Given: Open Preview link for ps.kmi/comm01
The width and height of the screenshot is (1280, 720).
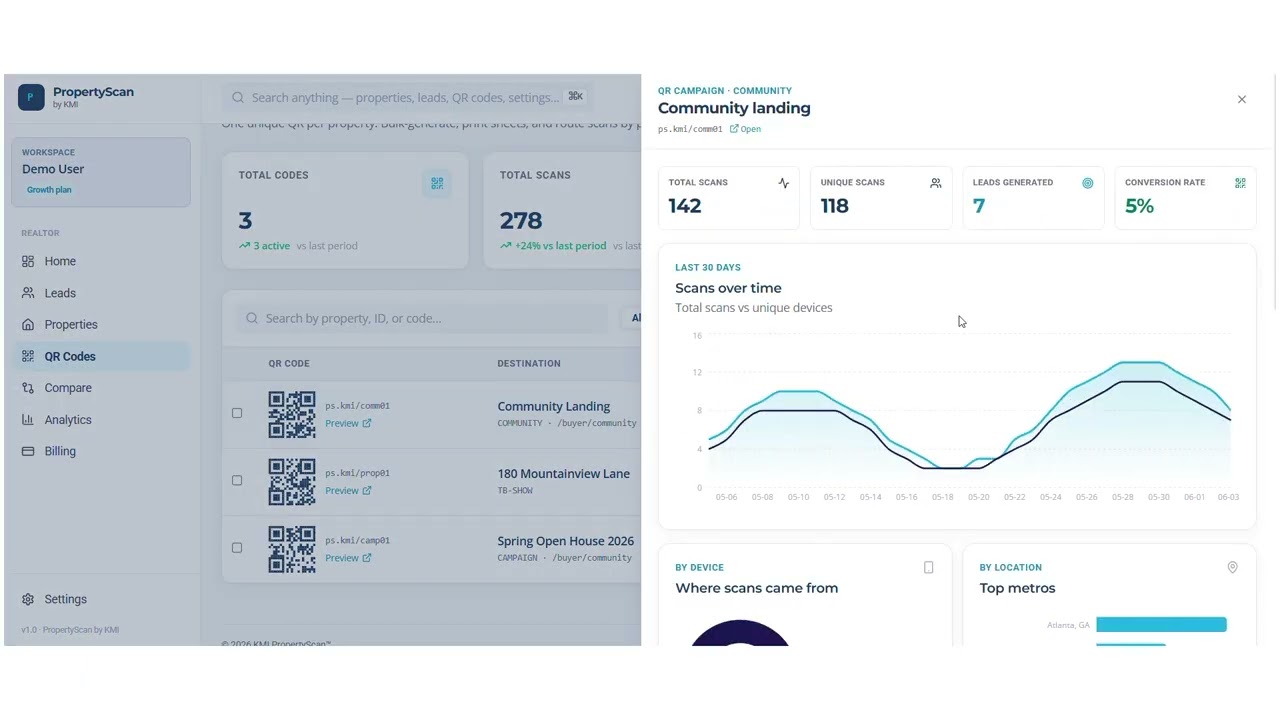Looking at the screenshot, I should tap(348, 423).
